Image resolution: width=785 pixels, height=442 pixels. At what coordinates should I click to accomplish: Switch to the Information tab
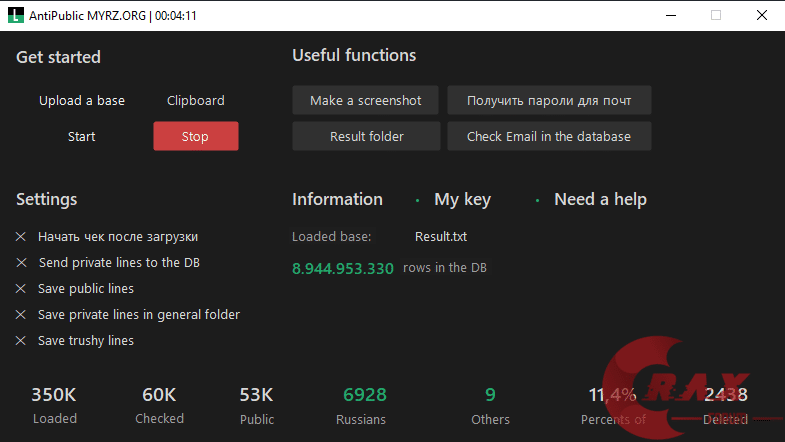pos(337,199)
